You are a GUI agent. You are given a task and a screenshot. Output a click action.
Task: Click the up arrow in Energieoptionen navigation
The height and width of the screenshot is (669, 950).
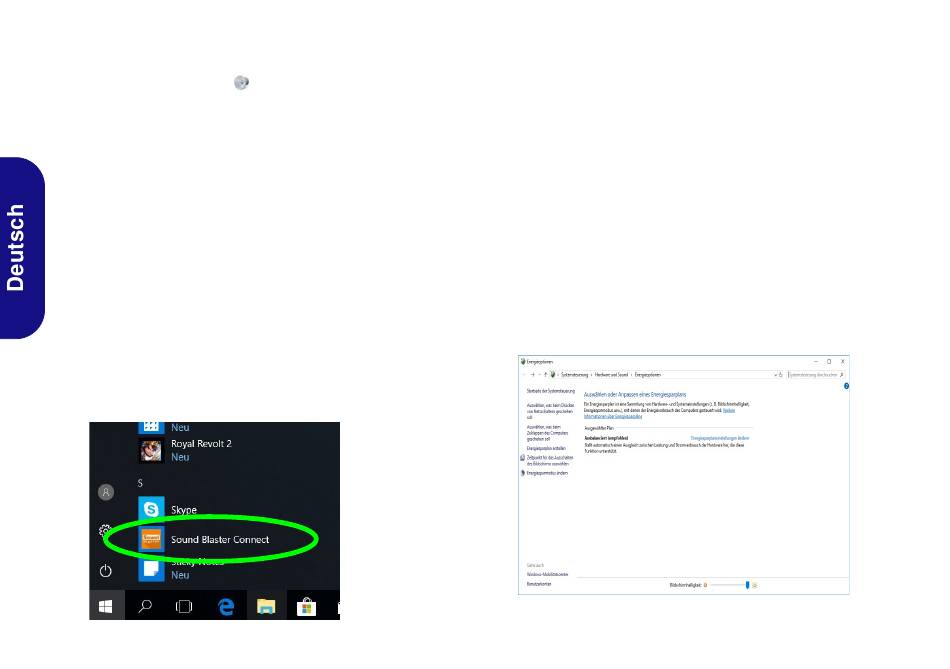(545, 374)
